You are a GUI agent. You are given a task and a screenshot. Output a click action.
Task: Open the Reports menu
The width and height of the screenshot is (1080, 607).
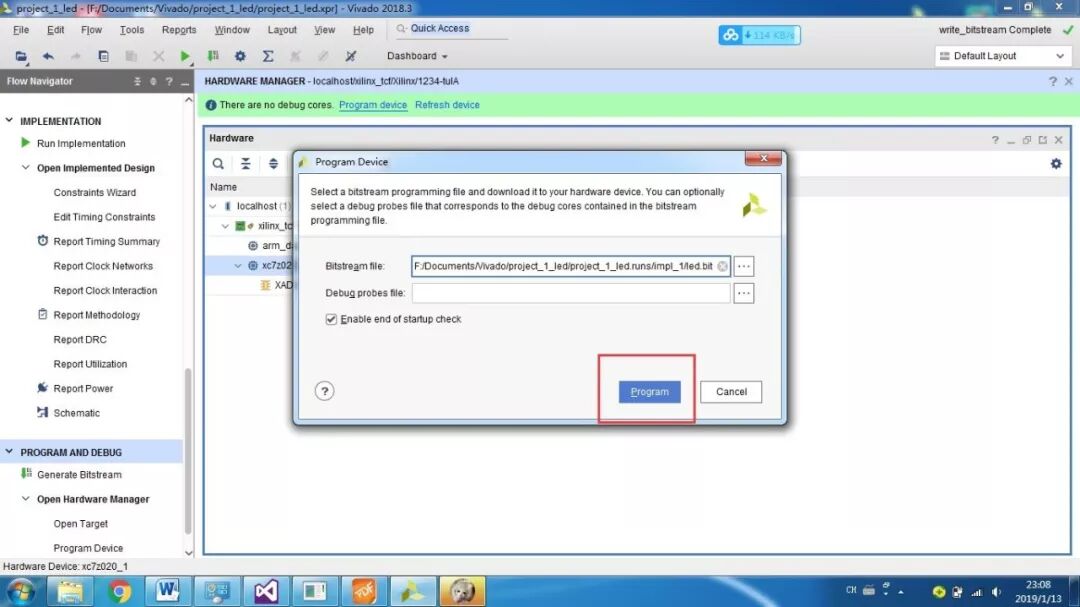point(179,30)
